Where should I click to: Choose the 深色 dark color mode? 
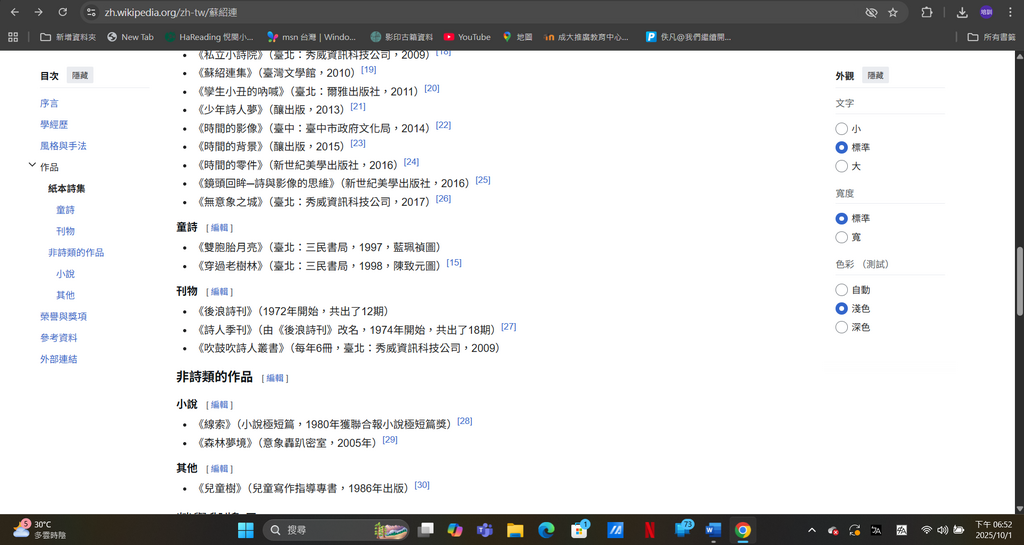tap(841, 327)
